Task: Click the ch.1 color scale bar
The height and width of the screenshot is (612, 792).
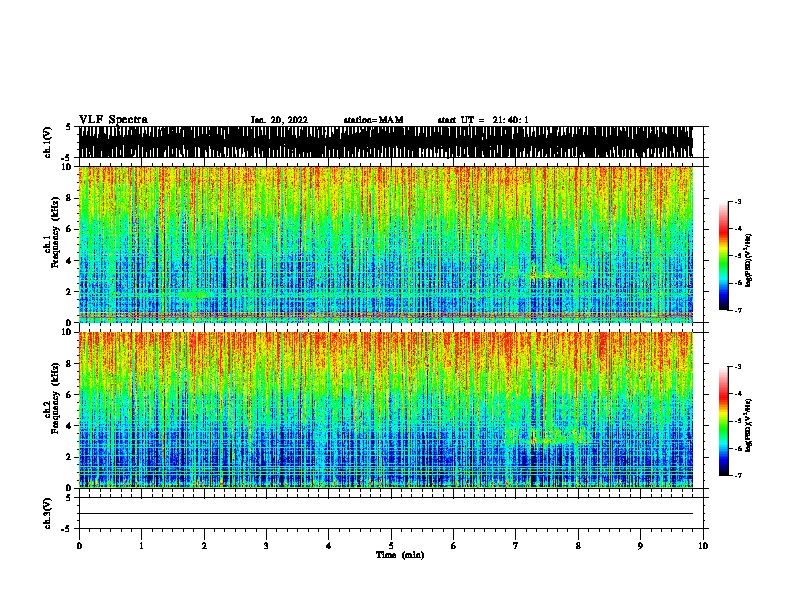Action: [724, 256]
